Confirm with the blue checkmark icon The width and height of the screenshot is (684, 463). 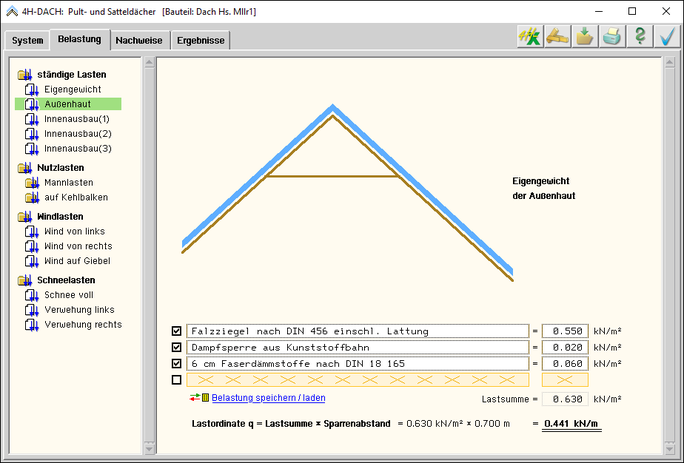coord(667,37)
